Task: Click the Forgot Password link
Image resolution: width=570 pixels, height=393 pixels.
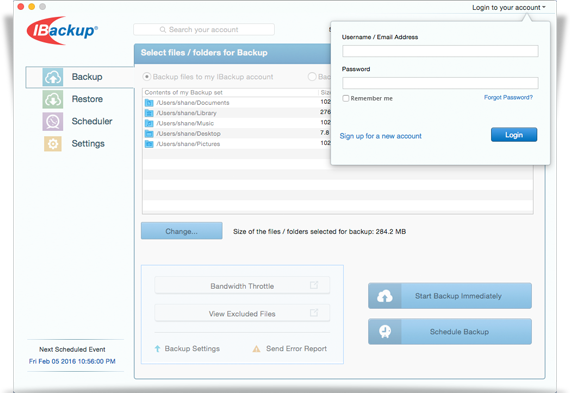Action: [508, 97]
